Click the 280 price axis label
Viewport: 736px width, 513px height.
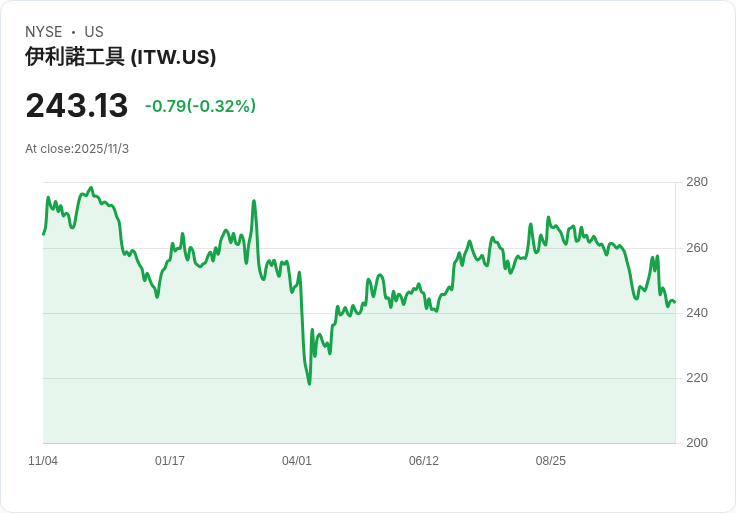[x=697, y=182]
